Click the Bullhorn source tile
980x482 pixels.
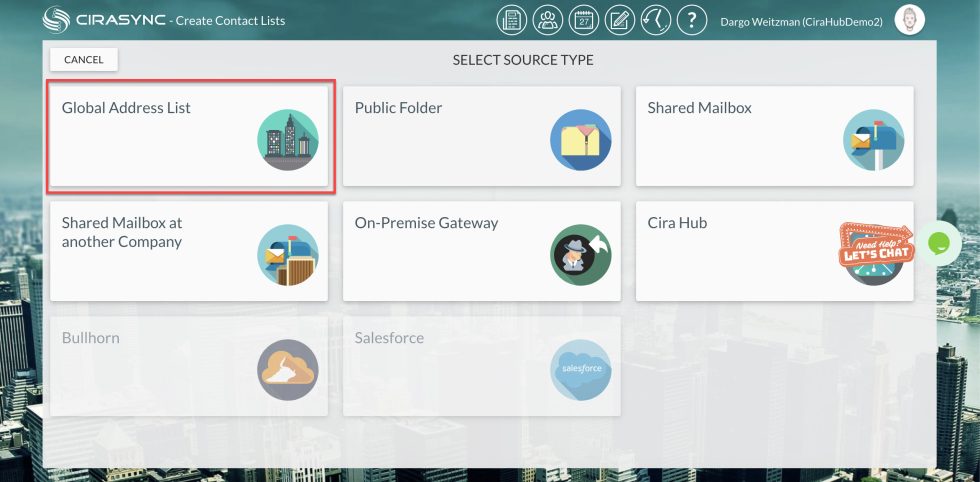click(189, 366)
